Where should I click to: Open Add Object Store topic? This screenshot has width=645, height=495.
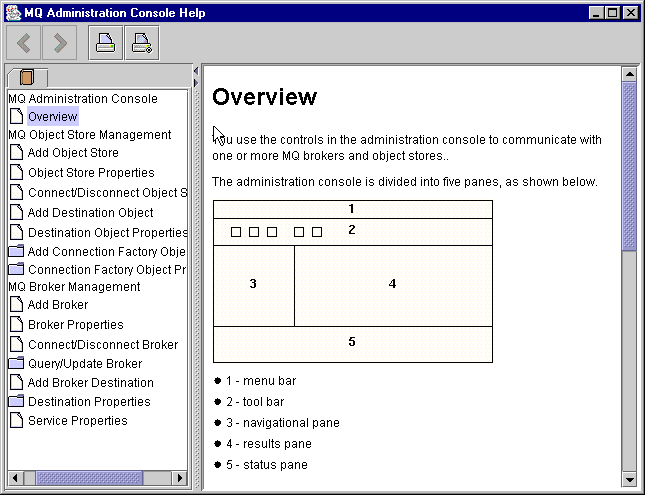[73, 153]
